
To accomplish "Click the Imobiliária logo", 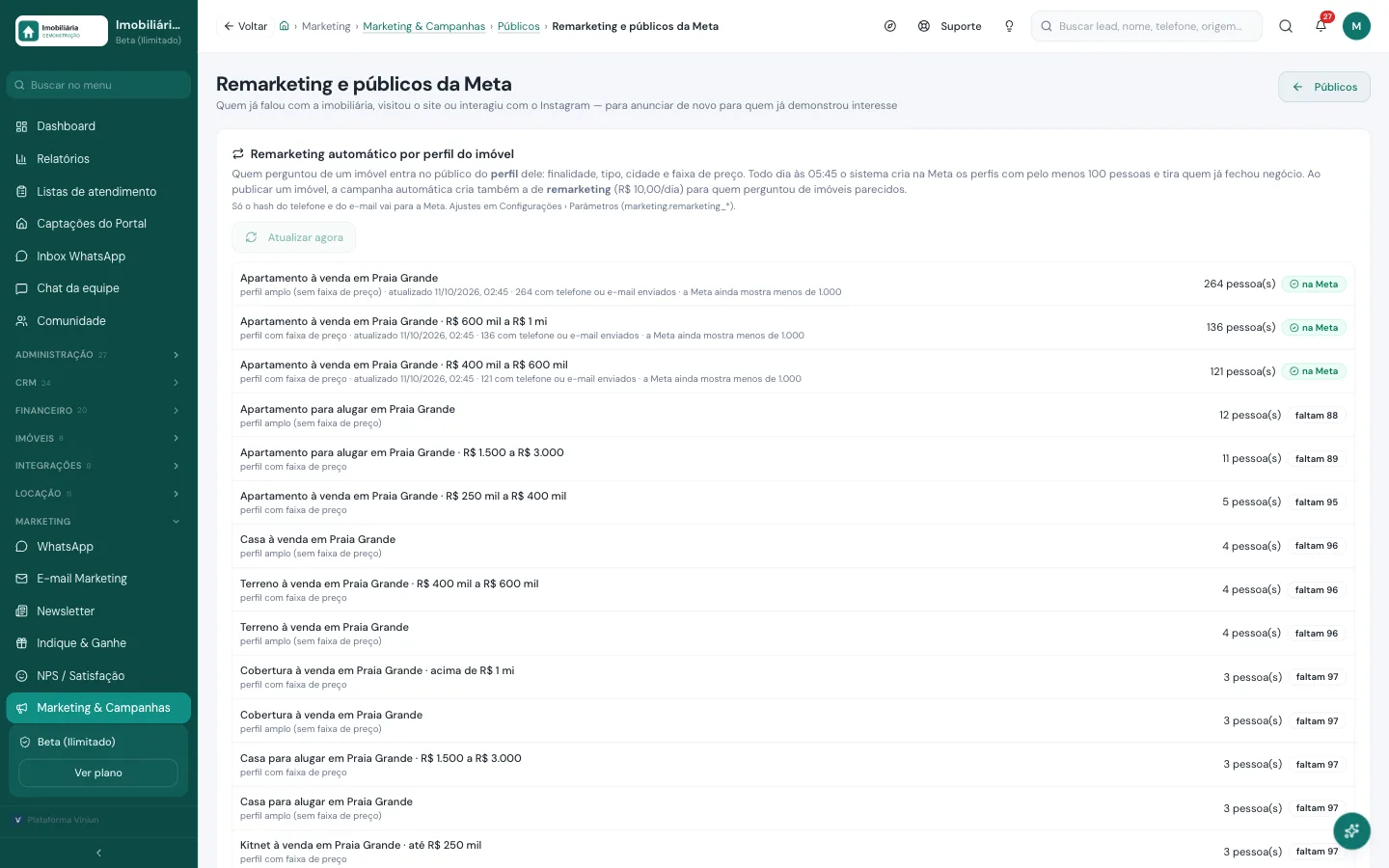I will coord(62,31).
